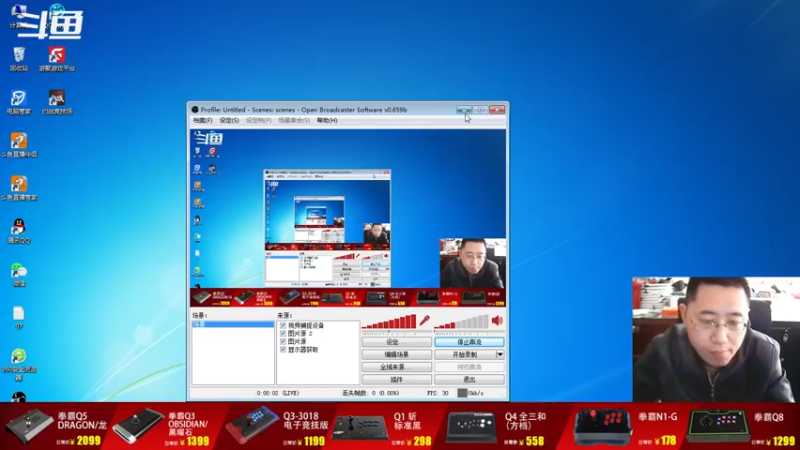Screen dimensions: 800x450
Task: Open the 回收站 recycle bin desktop icon
Action: click(19, 59)
